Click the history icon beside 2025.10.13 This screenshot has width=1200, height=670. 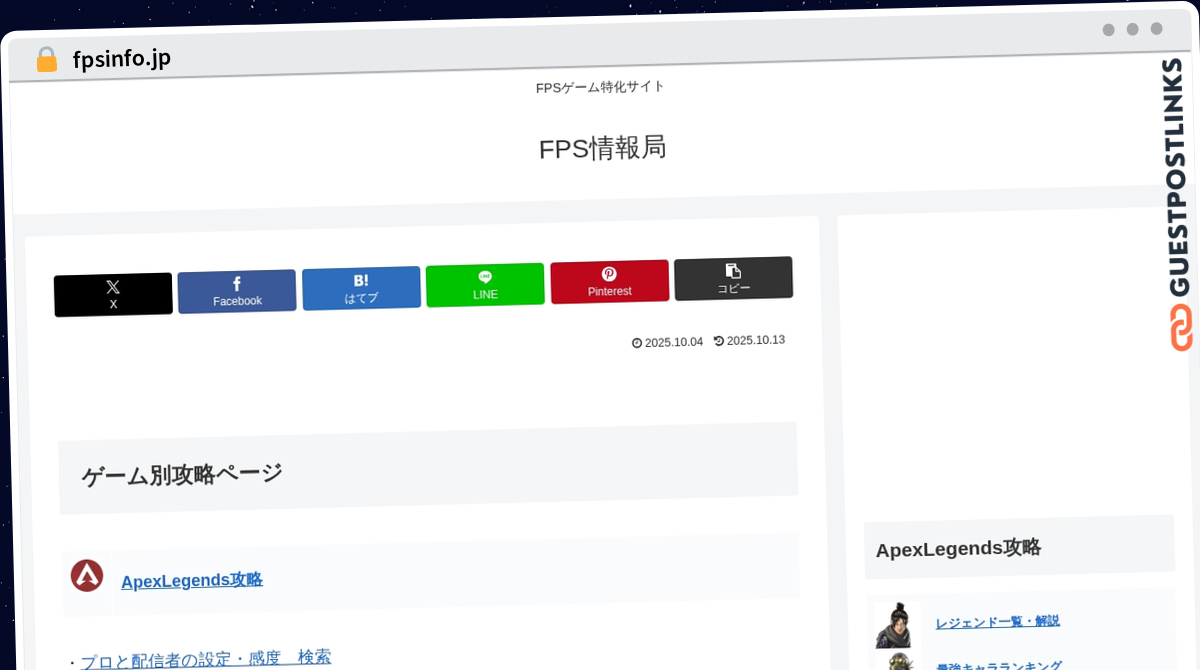[x=719, y=341]
